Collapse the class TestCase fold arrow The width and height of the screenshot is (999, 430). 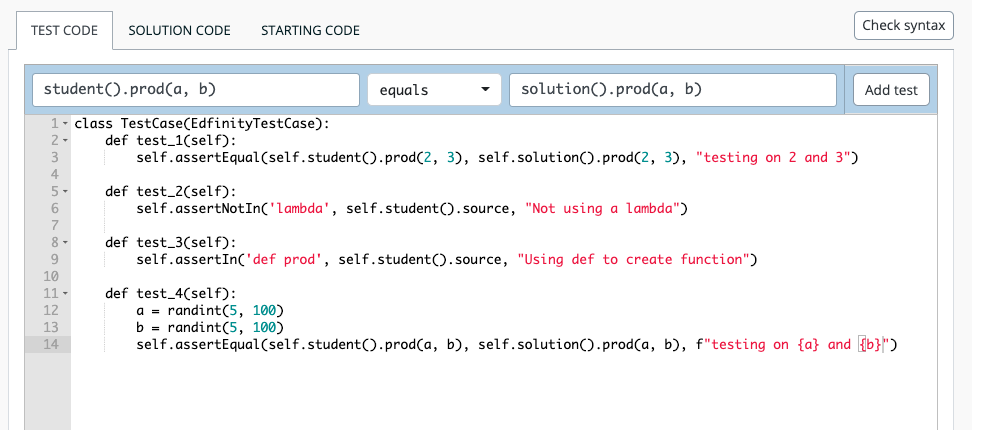64,124
